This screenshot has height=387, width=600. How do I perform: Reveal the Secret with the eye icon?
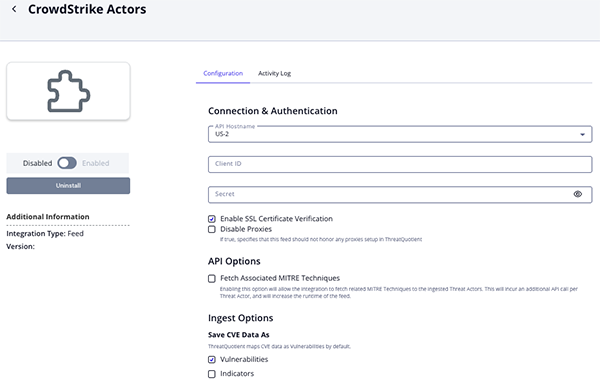click(577, 194)
